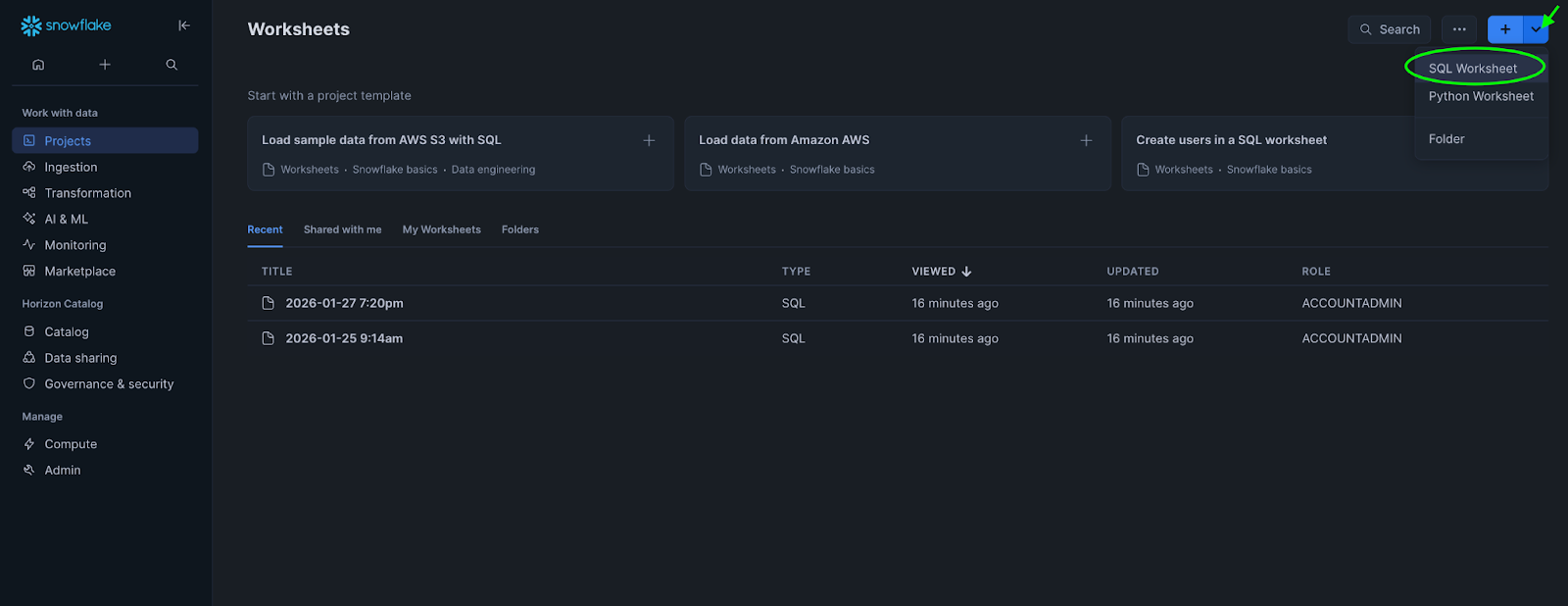Image resolution: width=1568 pixels, height=606 pixels.
Task: Select Folder option in create menu
Action: [x=1446, y=139]
